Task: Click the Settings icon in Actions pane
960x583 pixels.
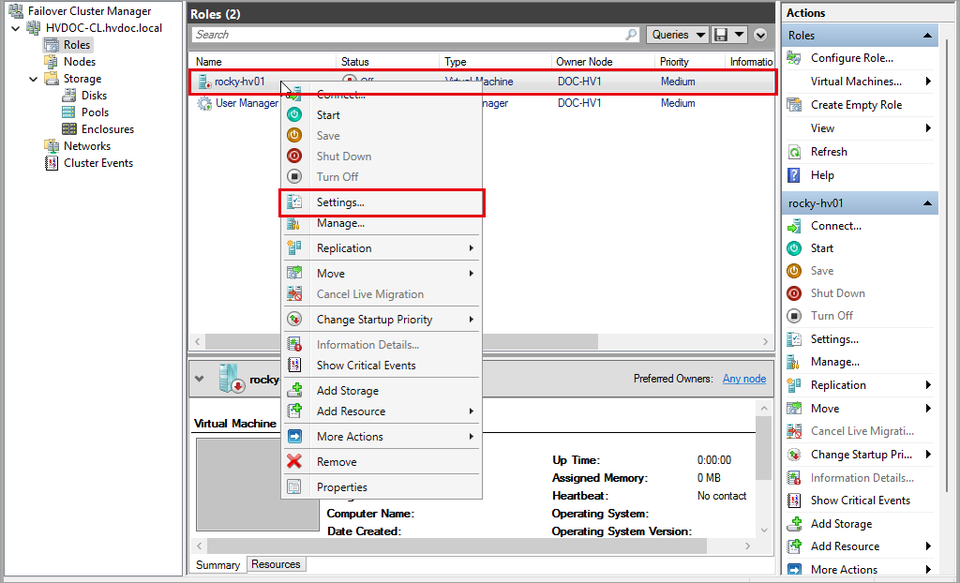Action: coord(794,339)
